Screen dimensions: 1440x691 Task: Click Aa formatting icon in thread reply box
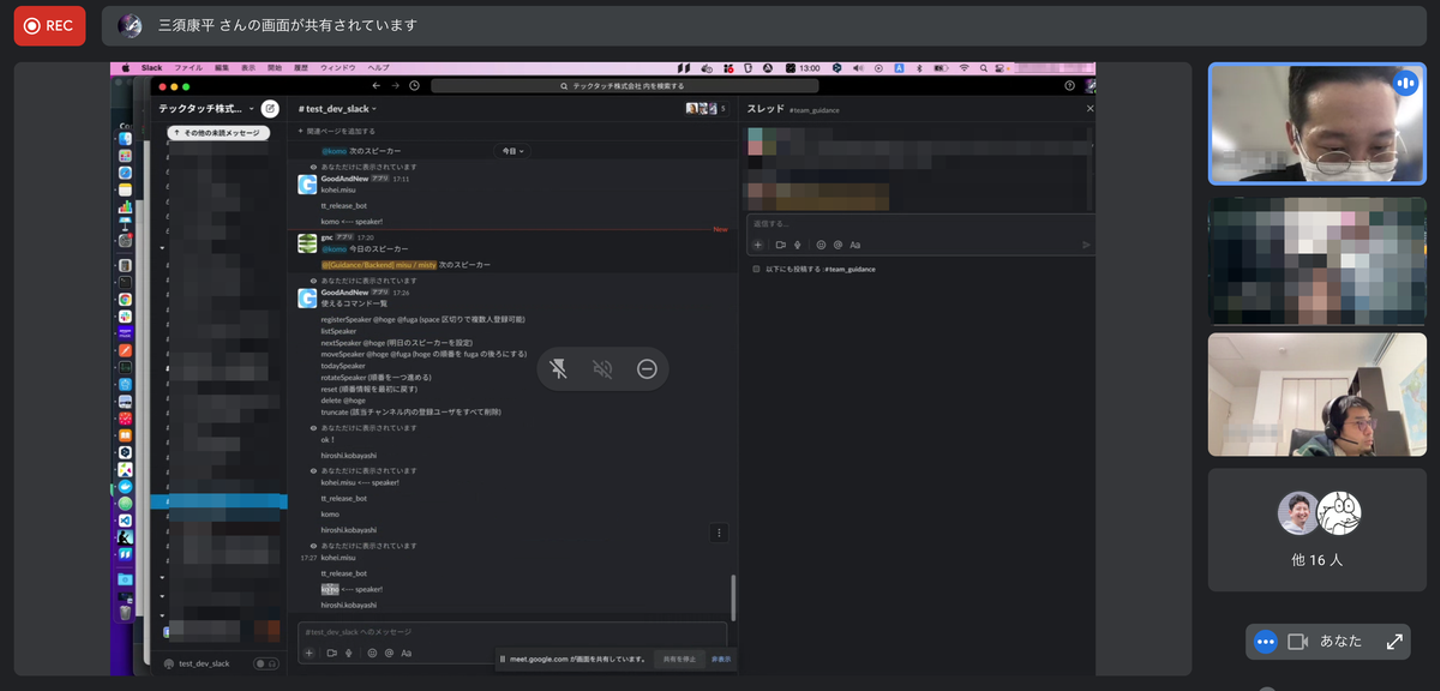click(855, 244)
